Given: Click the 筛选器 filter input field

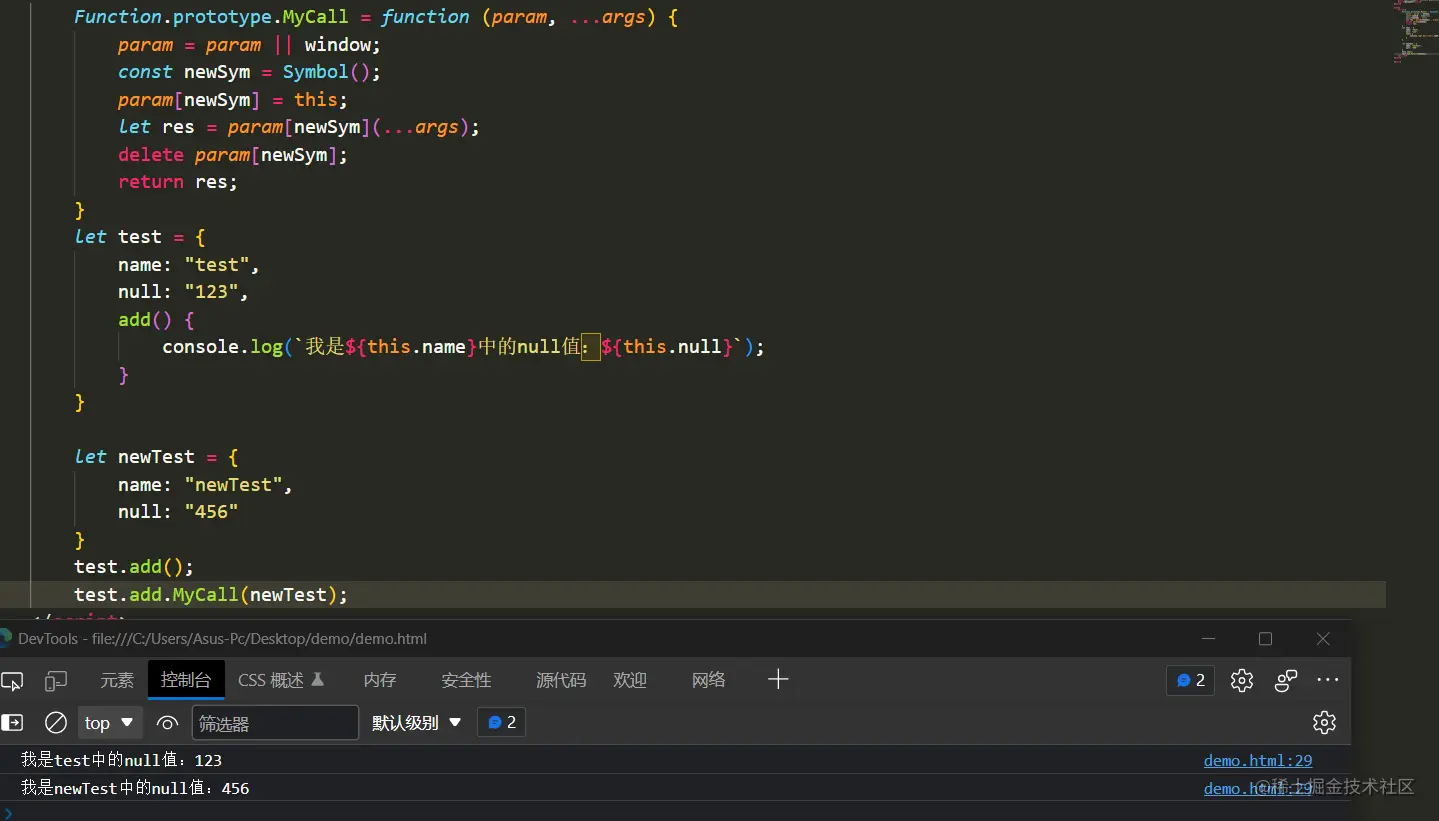Looking at the screenshot, I should [x=274, y=722].
